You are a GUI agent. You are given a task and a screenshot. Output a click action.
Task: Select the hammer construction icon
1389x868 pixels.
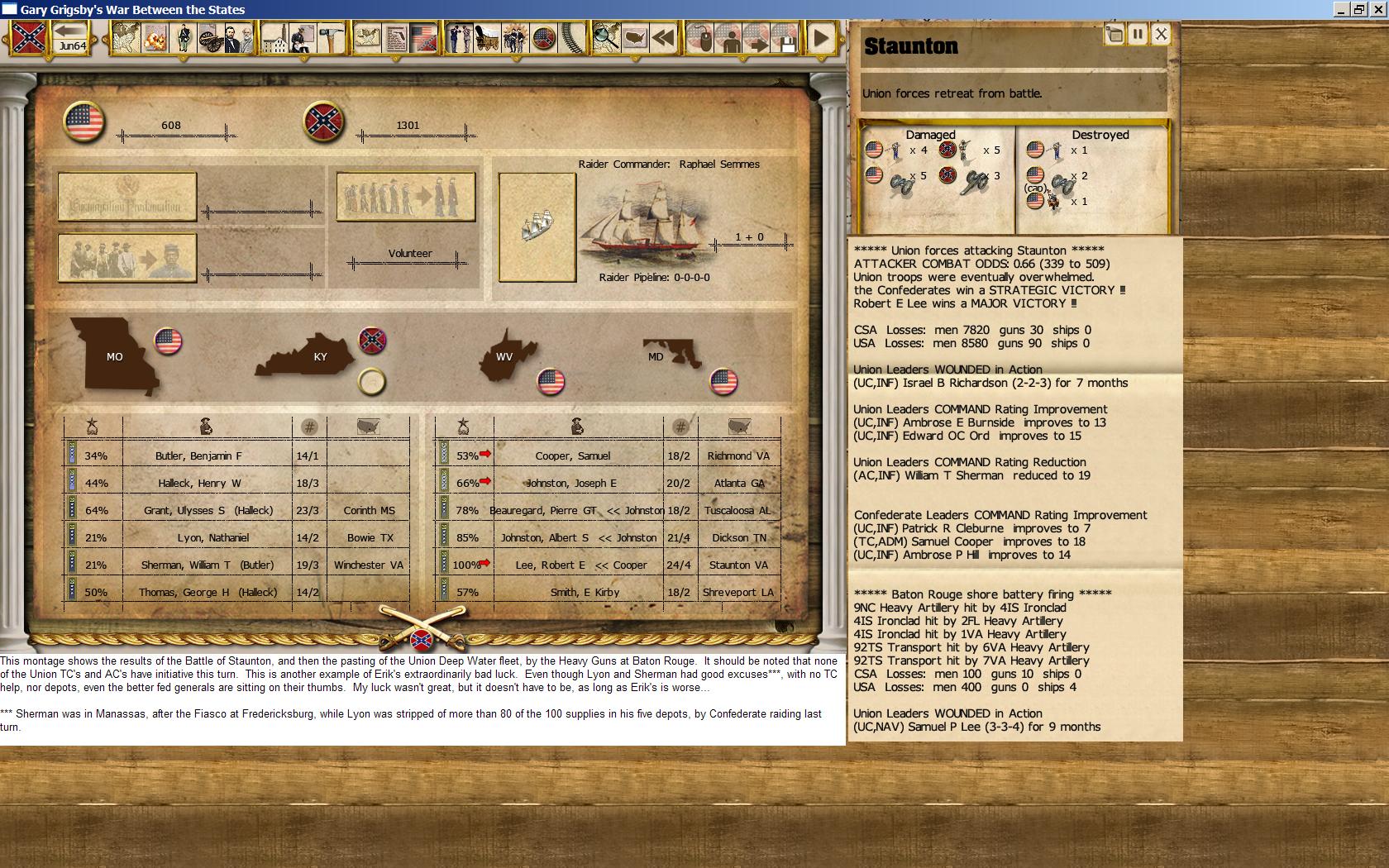click(330, 38)
